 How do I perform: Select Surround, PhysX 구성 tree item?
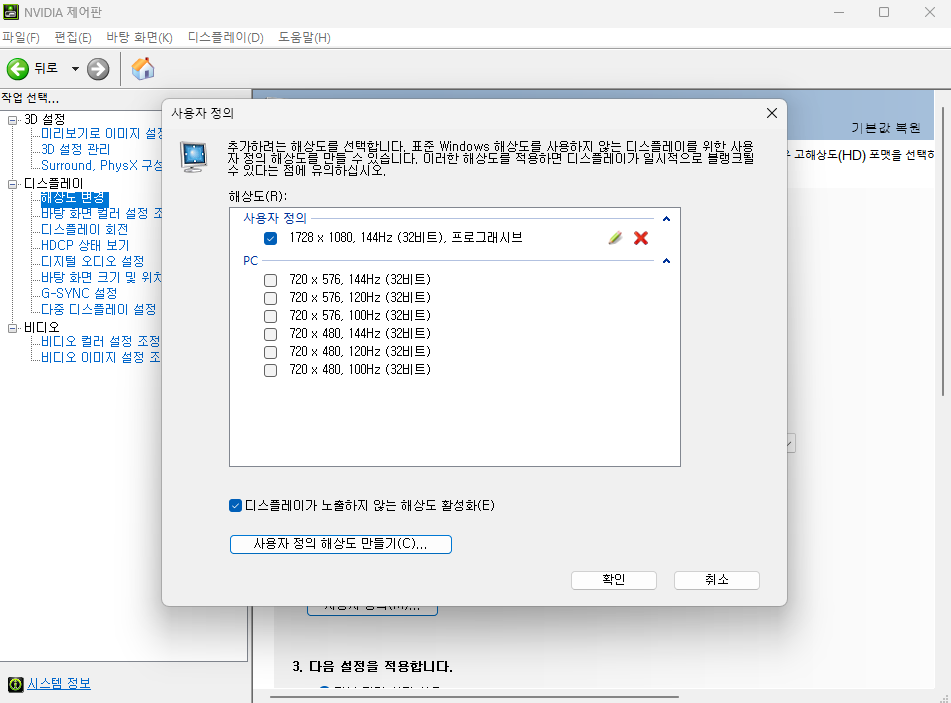click(x=101, y=166)
